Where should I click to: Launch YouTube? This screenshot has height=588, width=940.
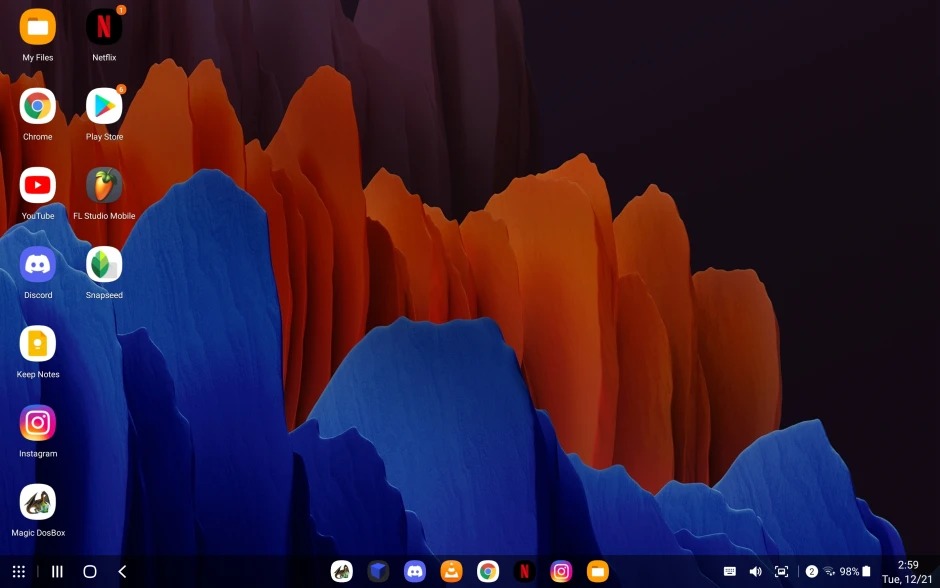click(x=37, y=185)
